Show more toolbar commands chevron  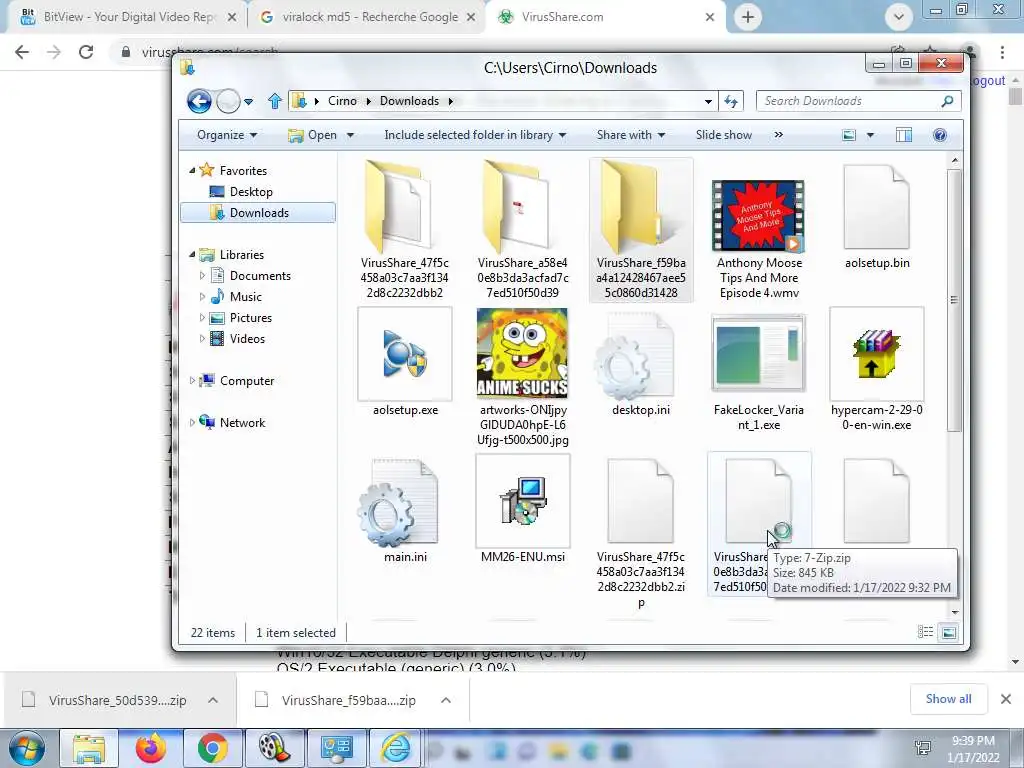click(778, 135)
